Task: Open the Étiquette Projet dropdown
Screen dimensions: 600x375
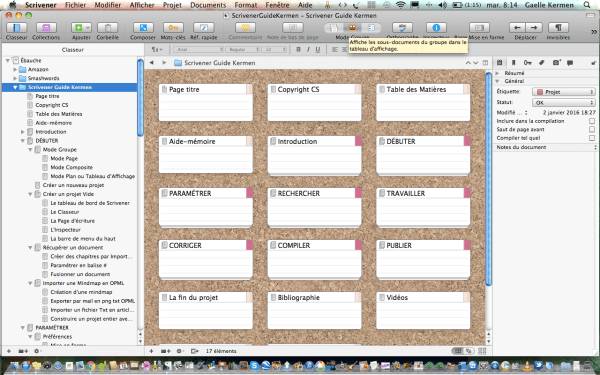Action: click(x=564, y=92)
